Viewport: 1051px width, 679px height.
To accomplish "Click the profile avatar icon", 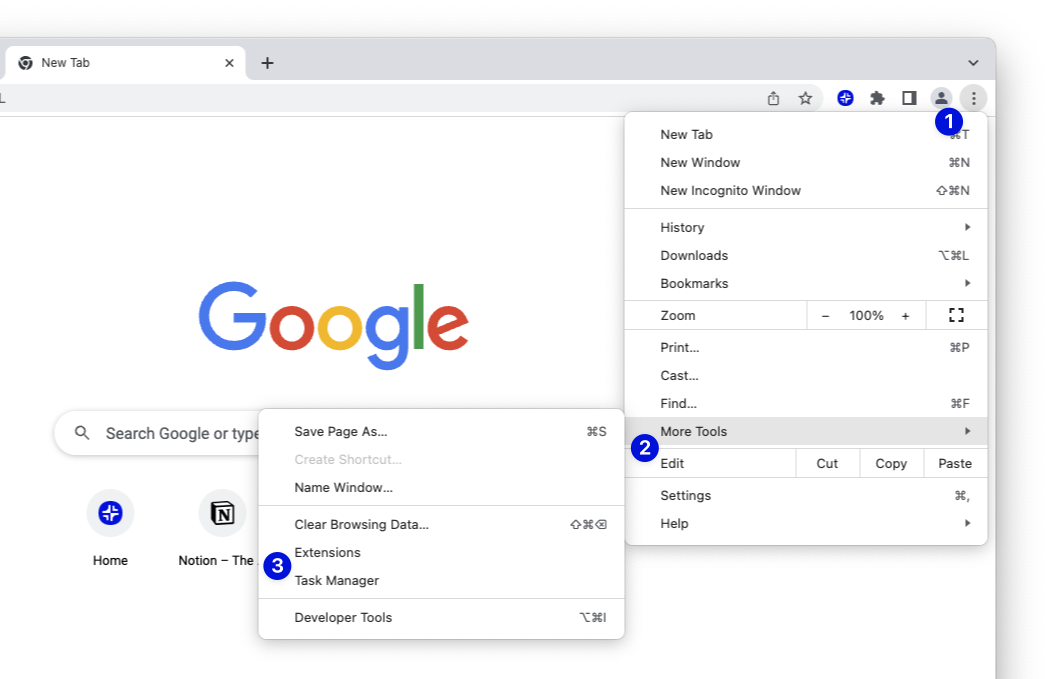I will [x=941, y=99].
